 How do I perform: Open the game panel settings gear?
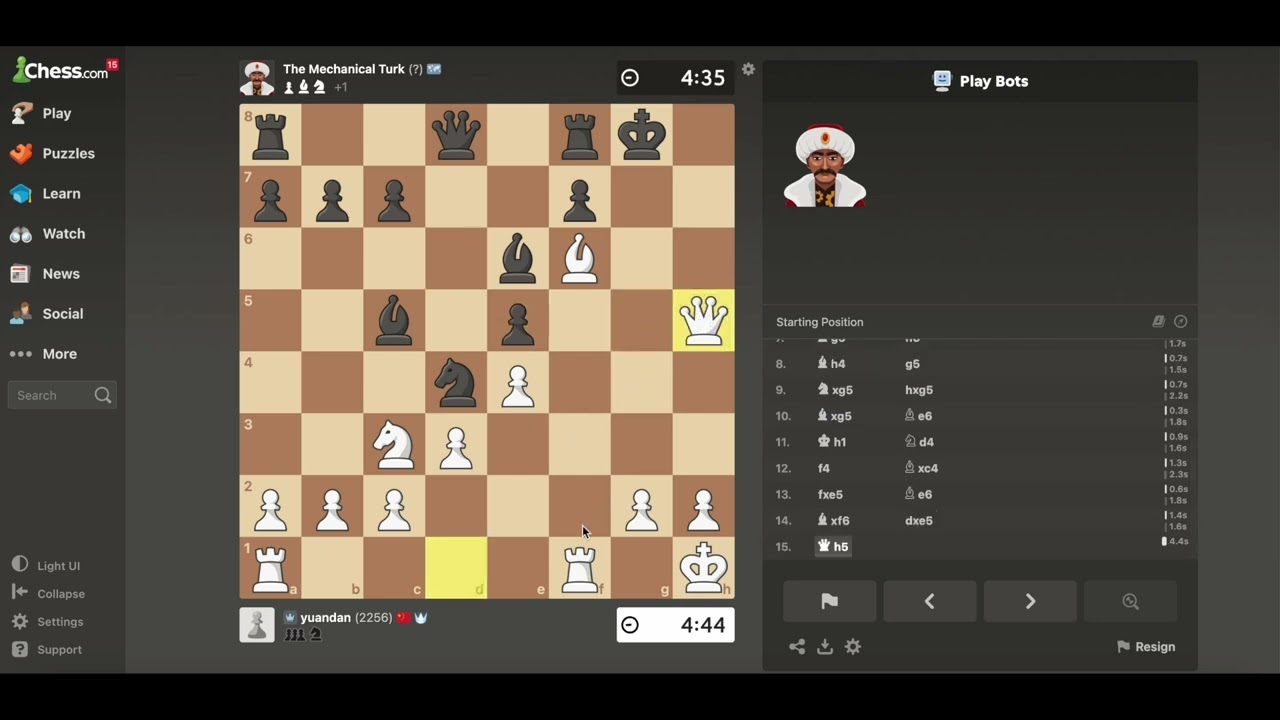tap(853, 647)
